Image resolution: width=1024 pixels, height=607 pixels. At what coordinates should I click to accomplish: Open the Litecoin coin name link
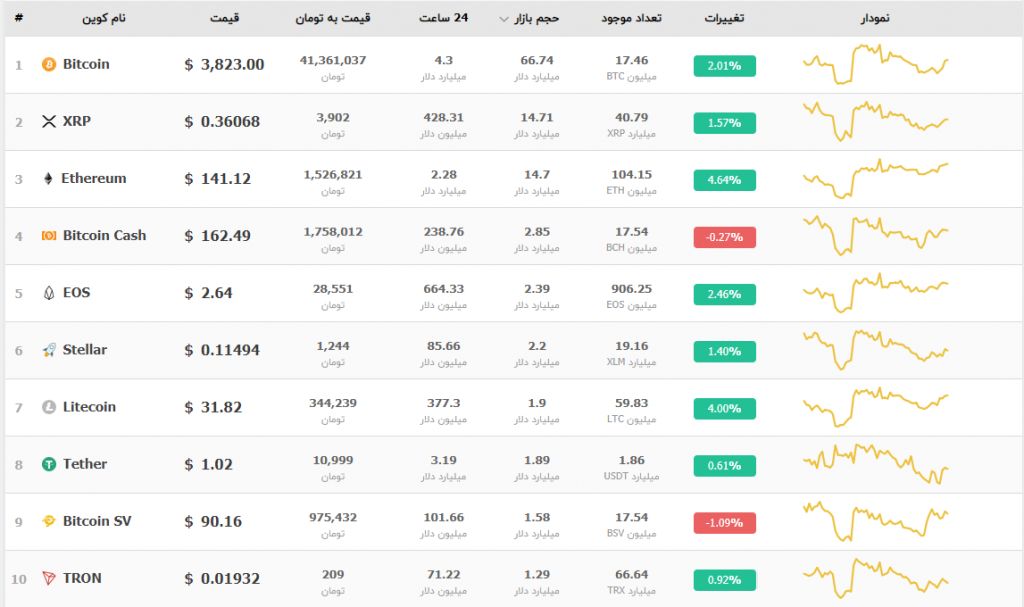tap(89, 407)
